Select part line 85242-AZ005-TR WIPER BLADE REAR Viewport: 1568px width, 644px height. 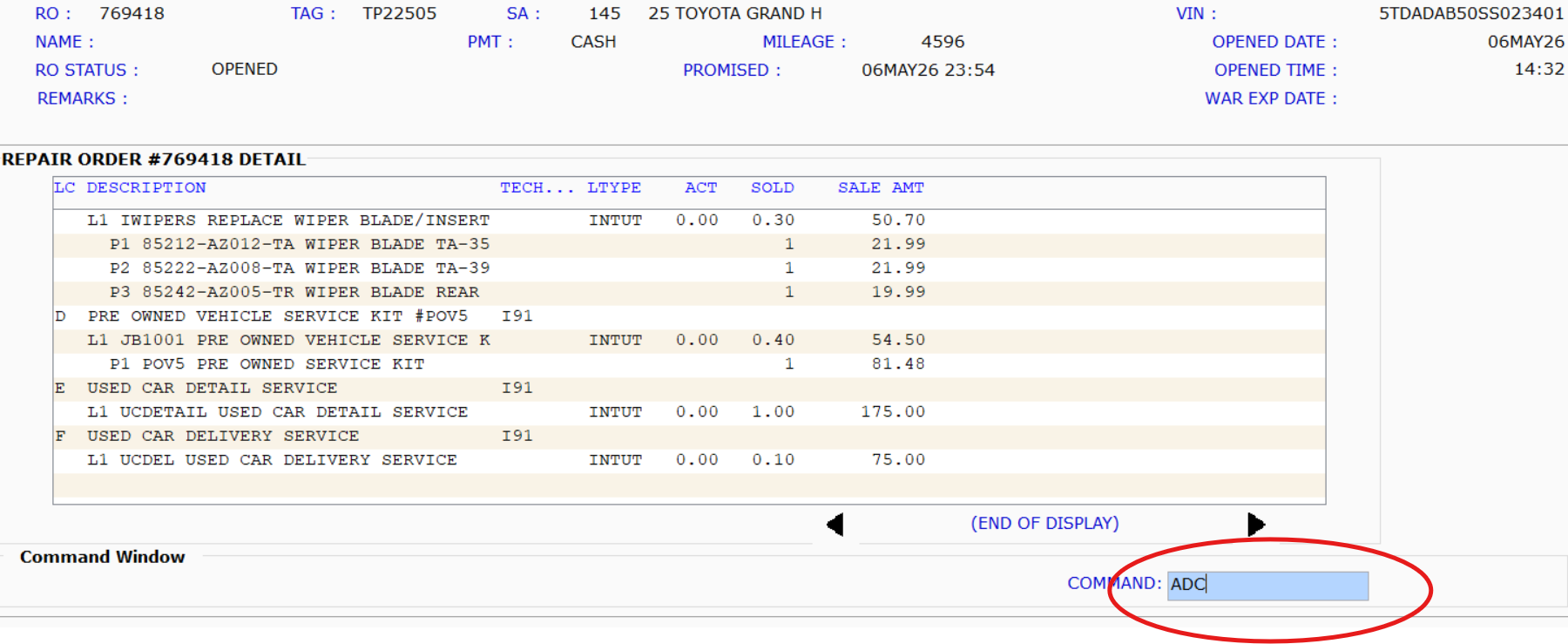click(x=689, y=293)
